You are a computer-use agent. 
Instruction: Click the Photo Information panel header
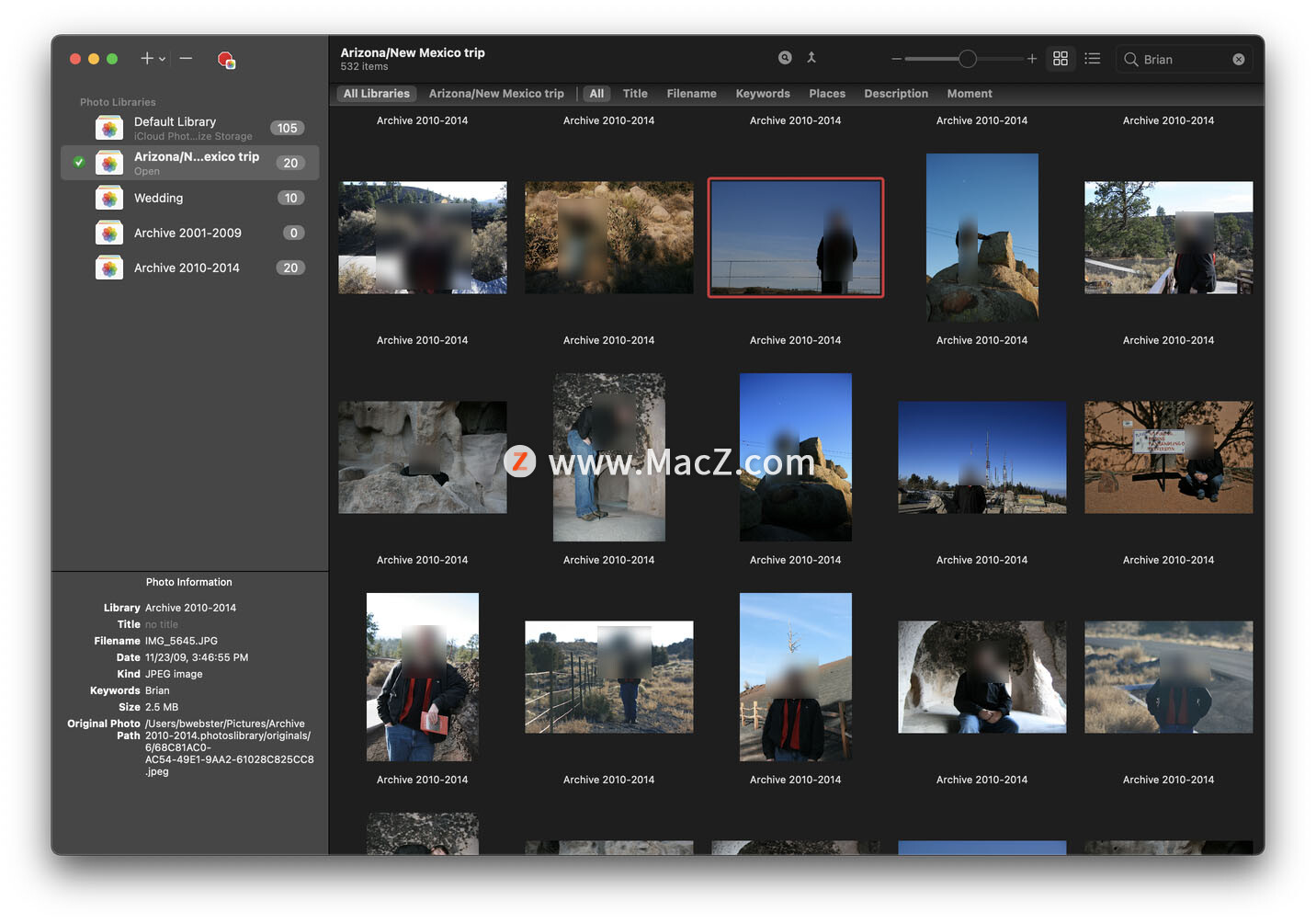(189, 582)
